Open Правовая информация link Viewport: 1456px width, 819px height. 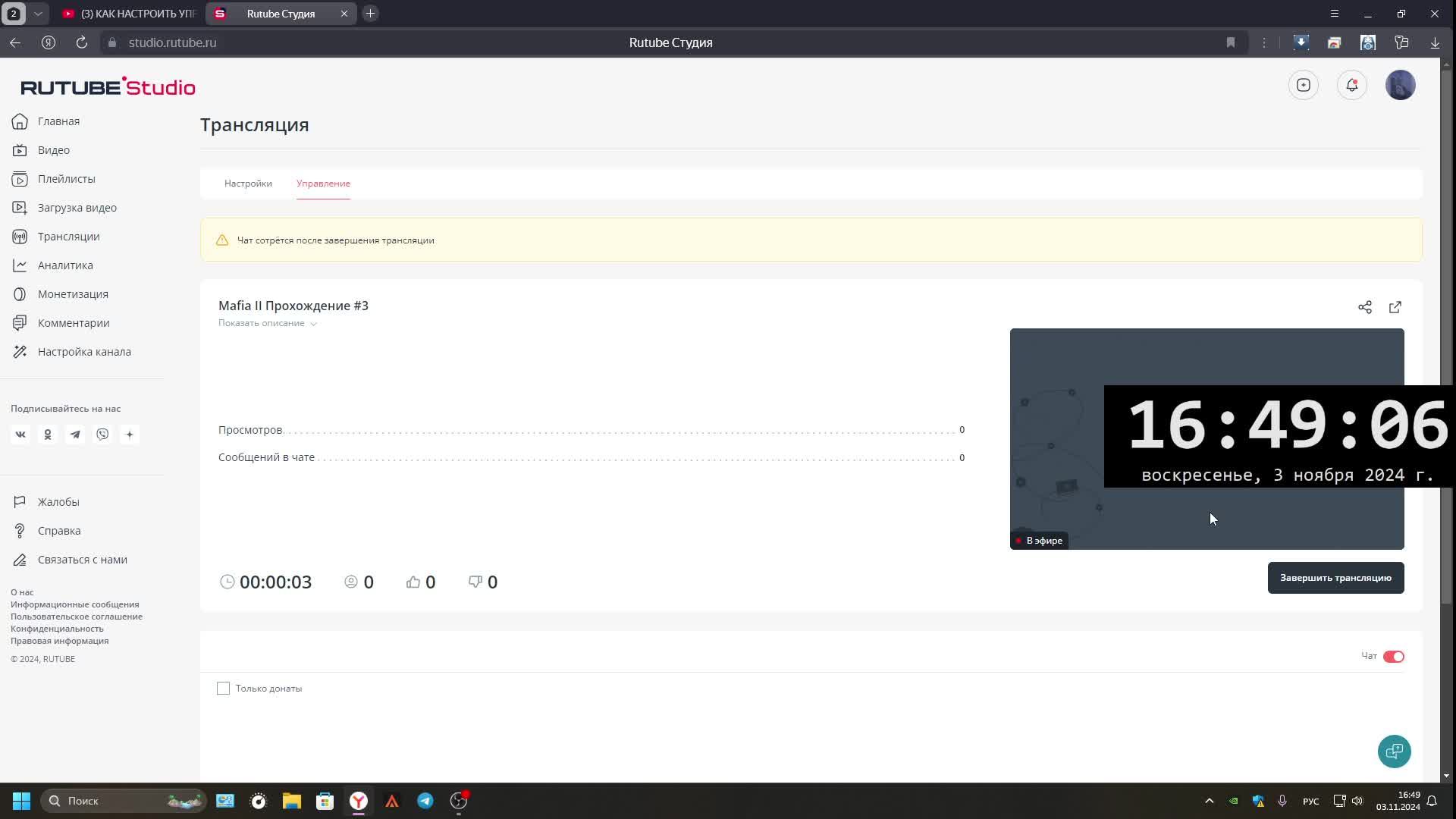60,641
